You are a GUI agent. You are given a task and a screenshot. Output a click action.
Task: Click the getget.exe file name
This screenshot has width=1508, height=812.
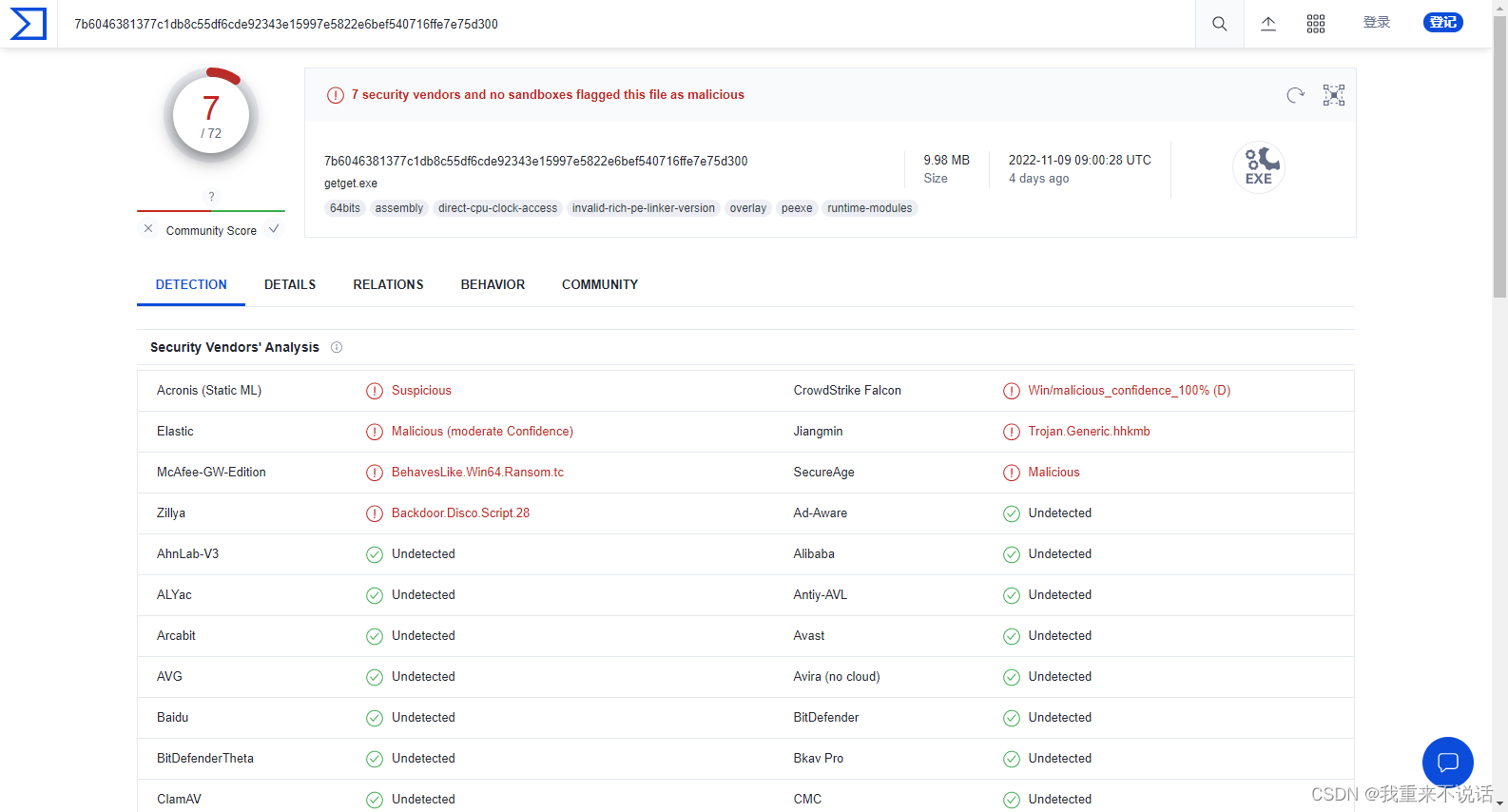(351, 184)
